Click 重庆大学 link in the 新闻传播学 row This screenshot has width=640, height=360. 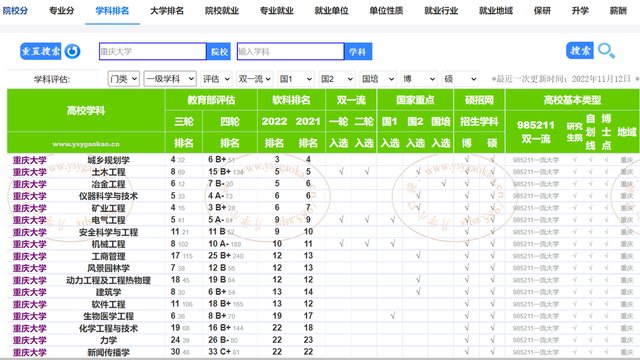coord(29,352)
